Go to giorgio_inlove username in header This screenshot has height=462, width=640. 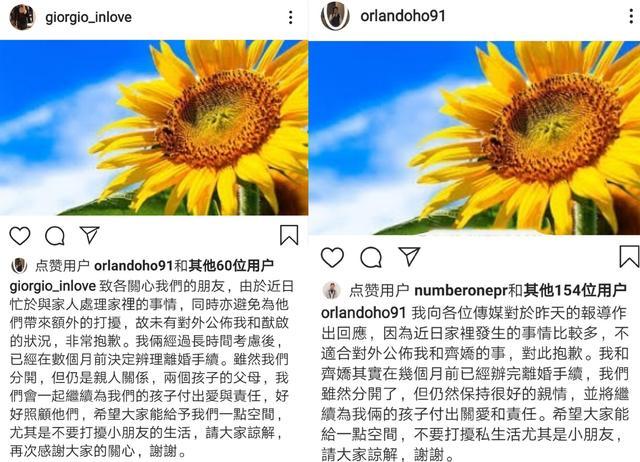89,17
